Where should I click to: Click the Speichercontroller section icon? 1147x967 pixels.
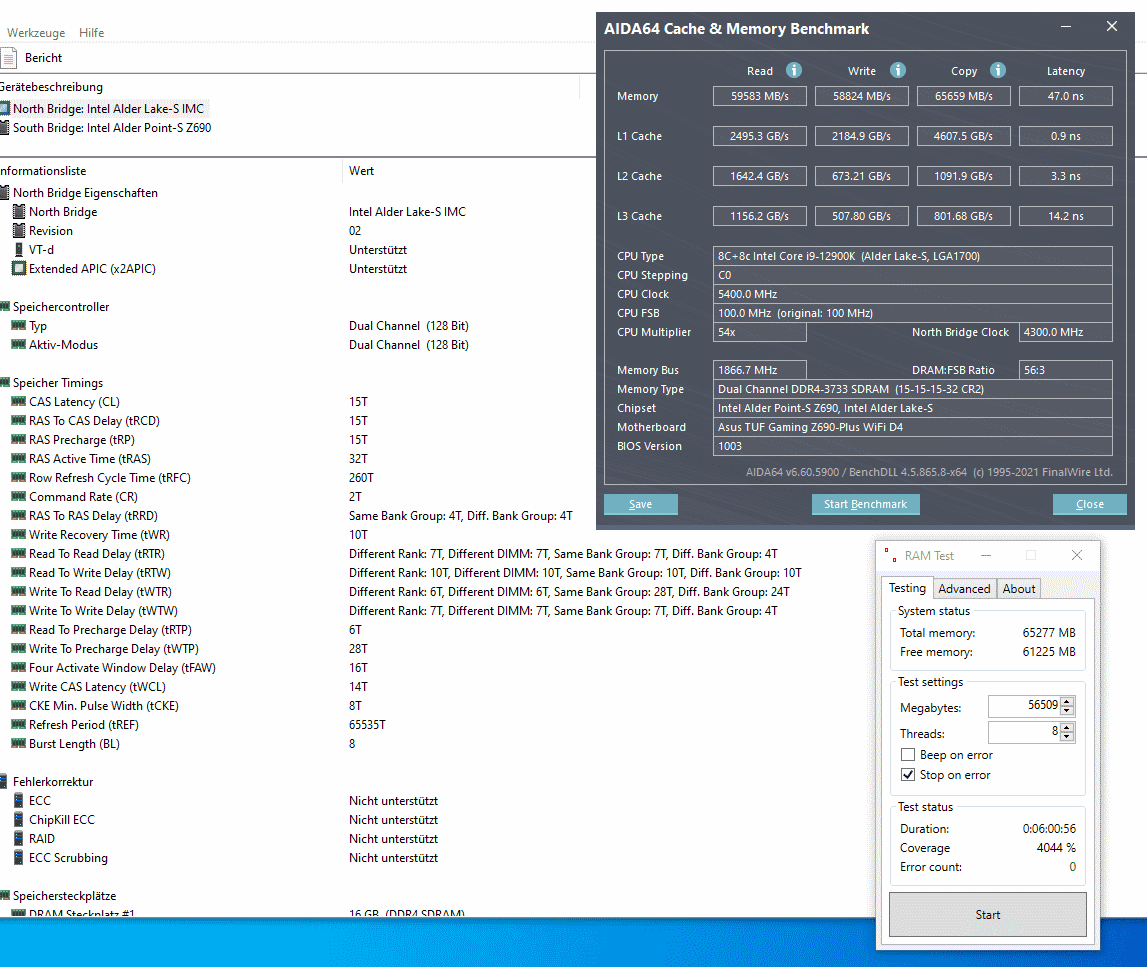(x=4, y=306)
